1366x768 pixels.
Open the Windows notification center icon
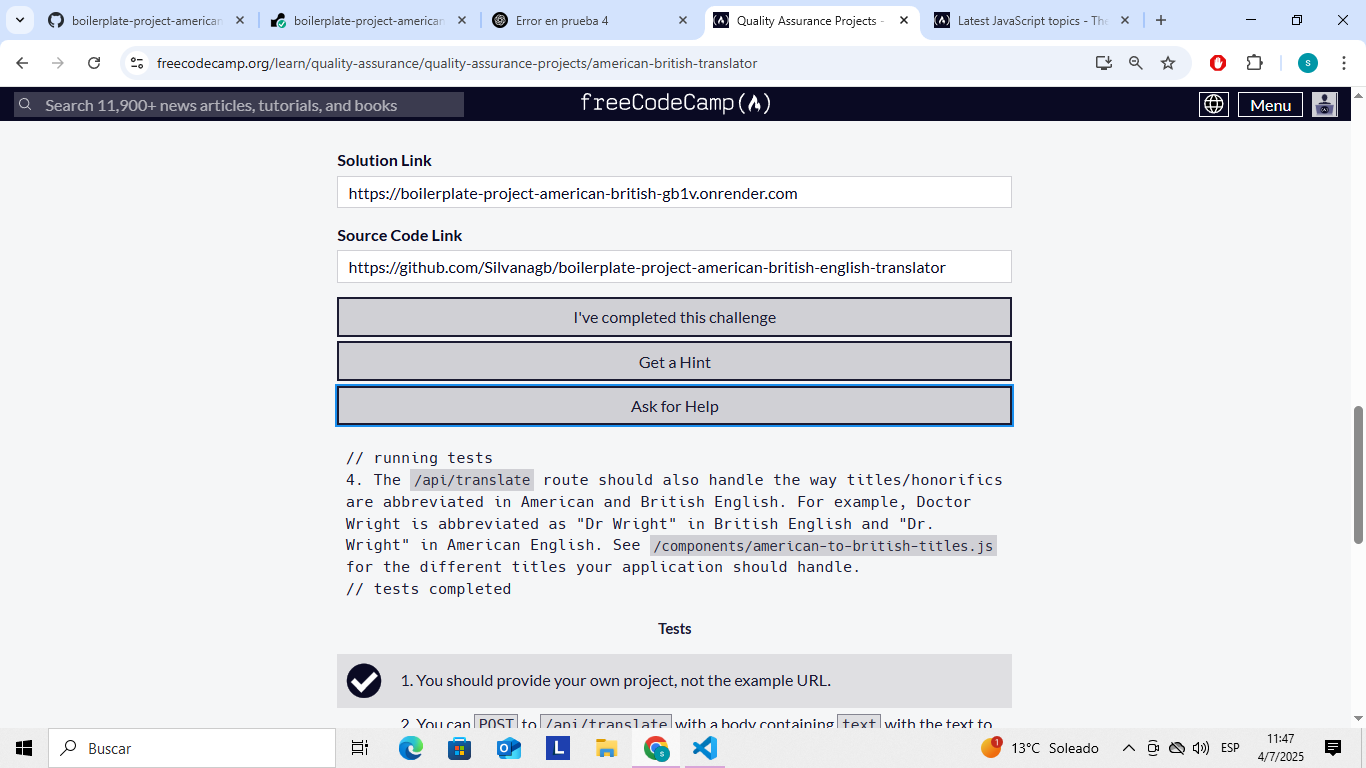(x=1333, y=748)
